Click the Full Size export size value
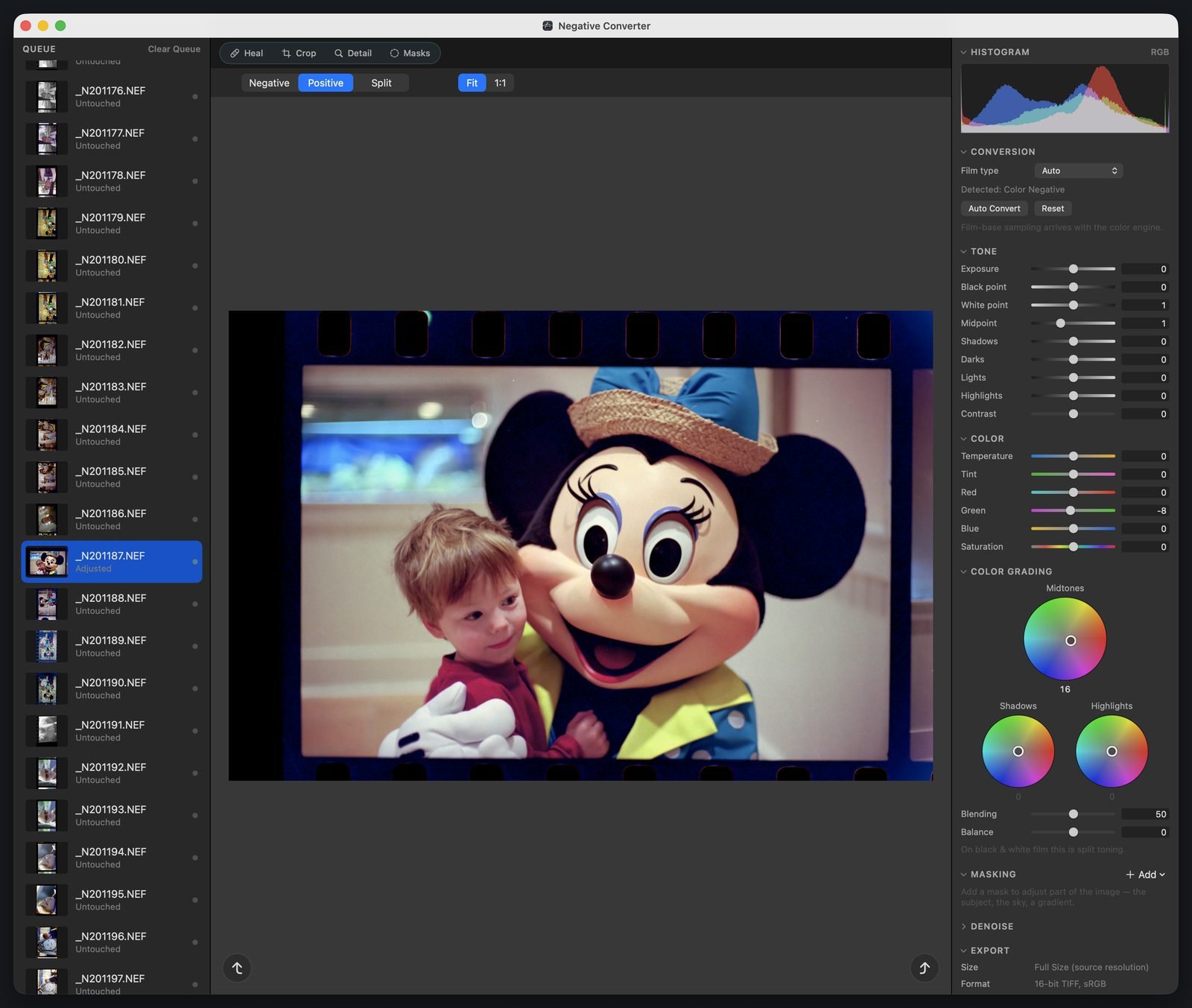Viewport: 1192px width, 1008px height. tap(1091, 967)
